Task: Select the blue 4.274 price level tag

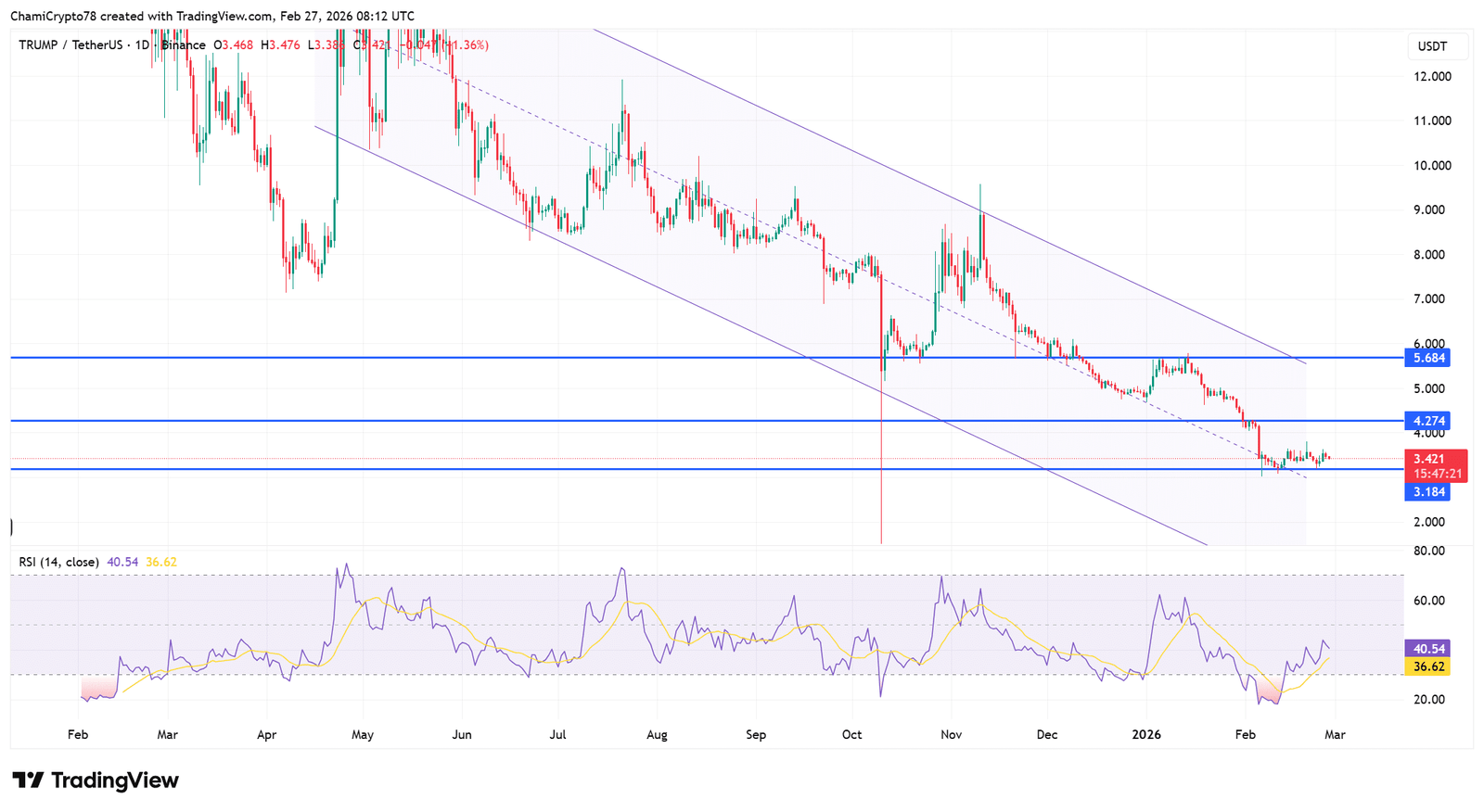Action: coord(1429,421)
